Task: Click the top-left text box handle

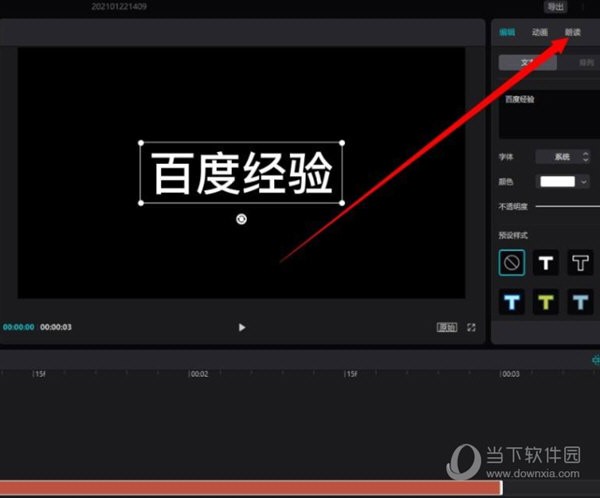Action: [141, 143]
